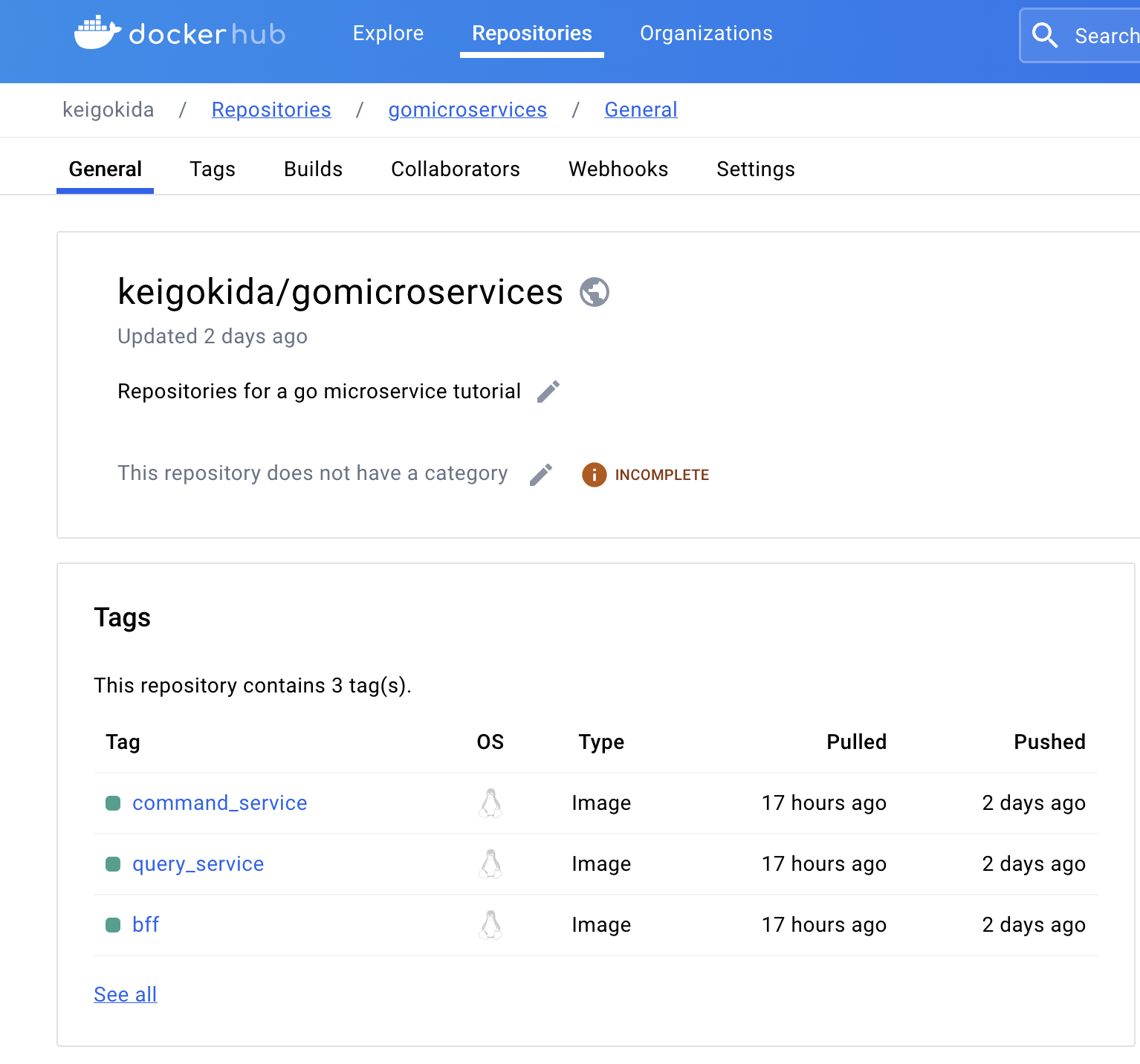Click the green status dot for bff
The image size is (1140, 1064).
click(113, 925)
